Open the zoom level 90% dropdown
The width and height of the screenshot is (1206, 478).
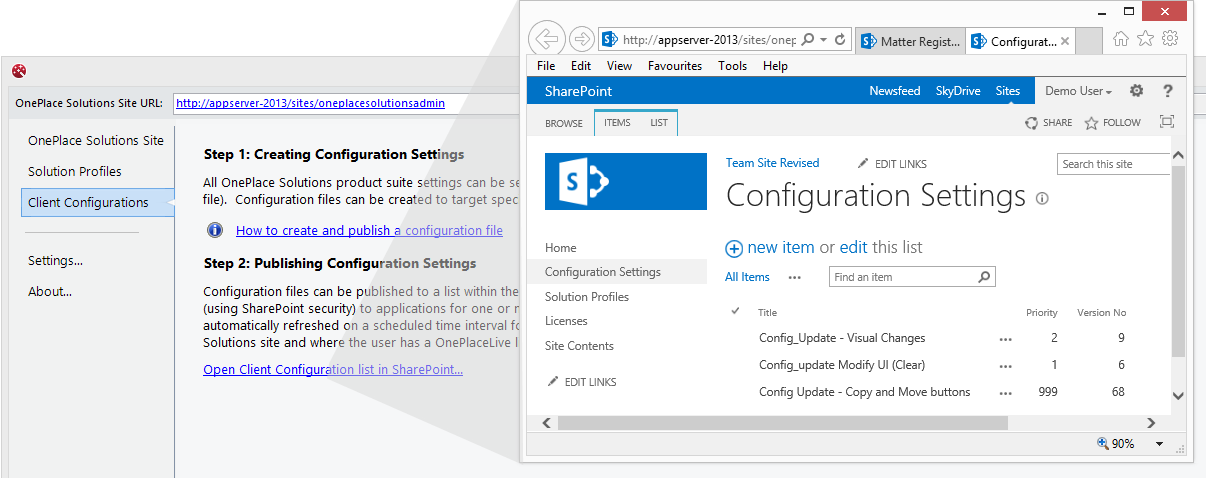1159,444
